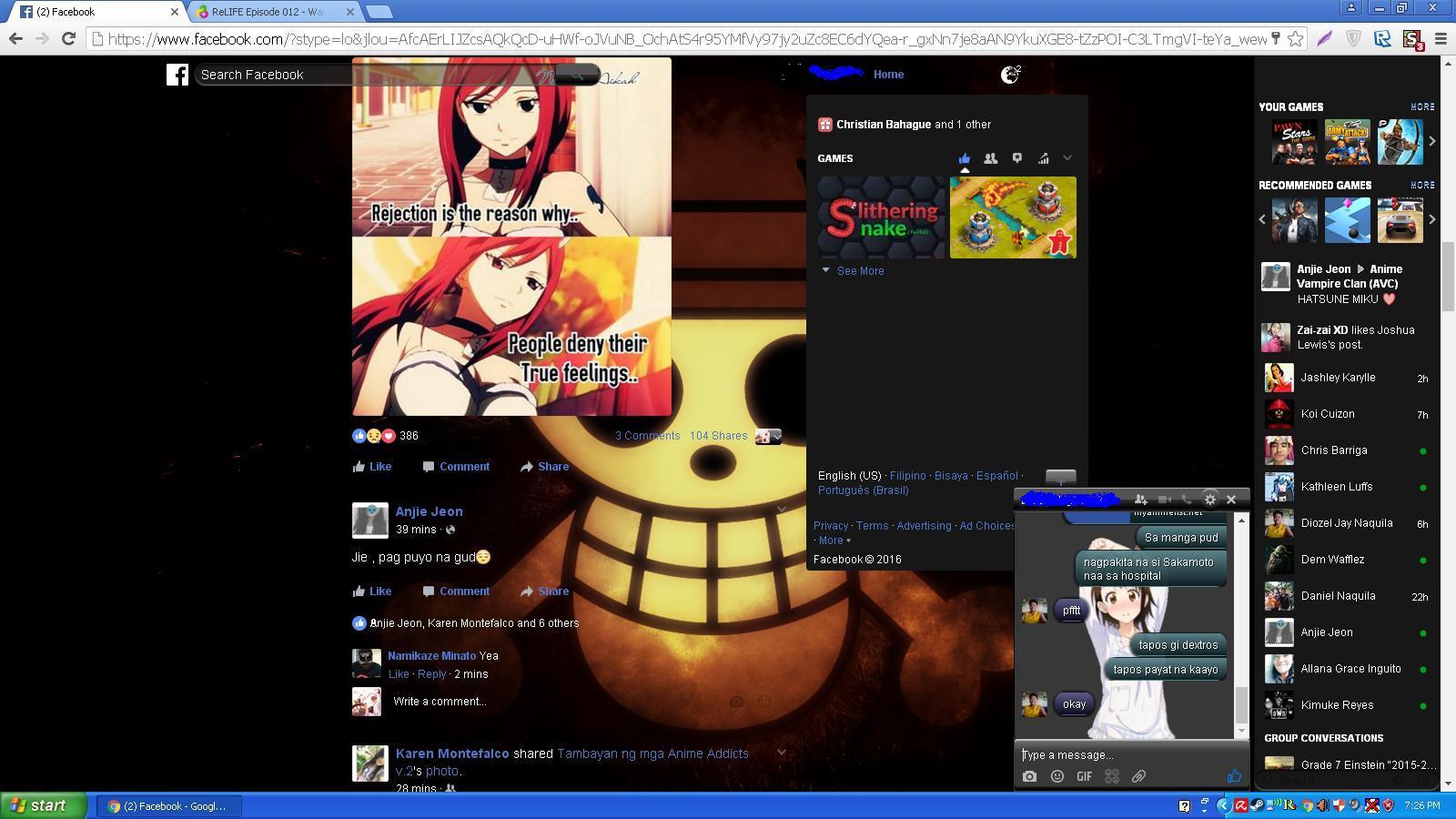The height and width of the screenshot is (819, 1456).
Task: Open chat options gear icon
Action: coord(1209,499)
